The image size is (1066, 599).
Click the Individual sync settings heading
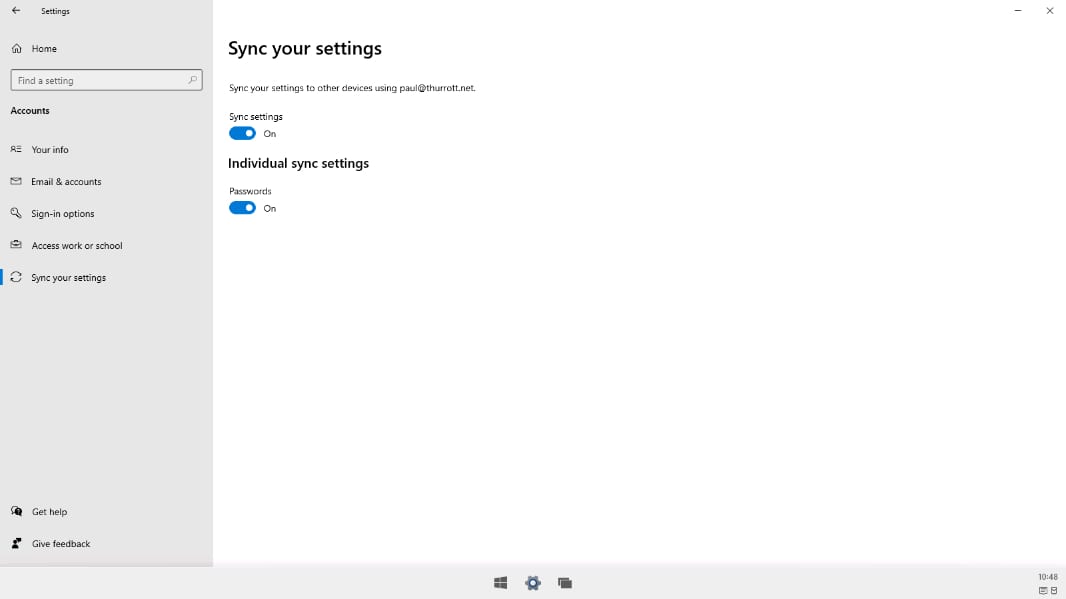[298, 164]
